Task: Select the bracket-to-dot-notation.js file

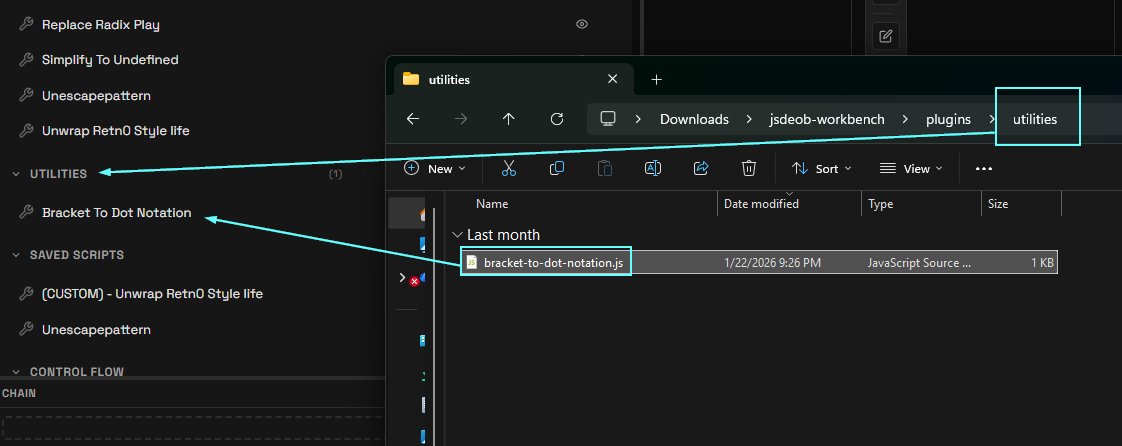Action: [759, 263]
